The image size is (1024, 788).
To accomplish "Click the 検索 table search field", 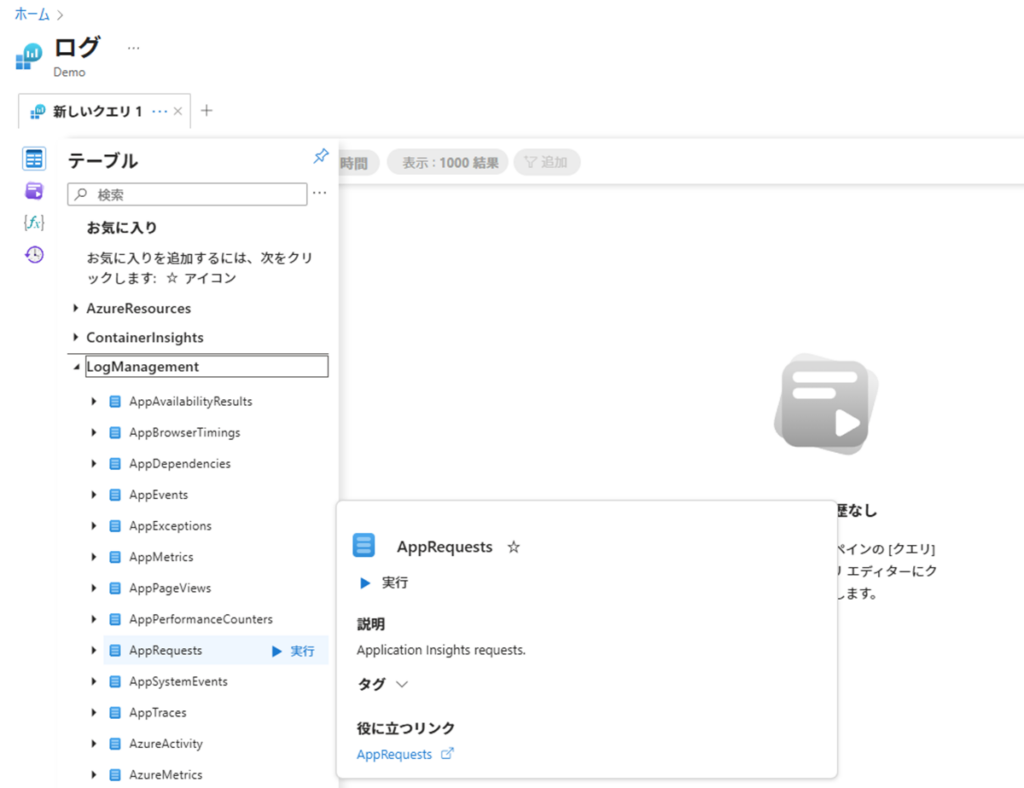I will pos(195,195).
